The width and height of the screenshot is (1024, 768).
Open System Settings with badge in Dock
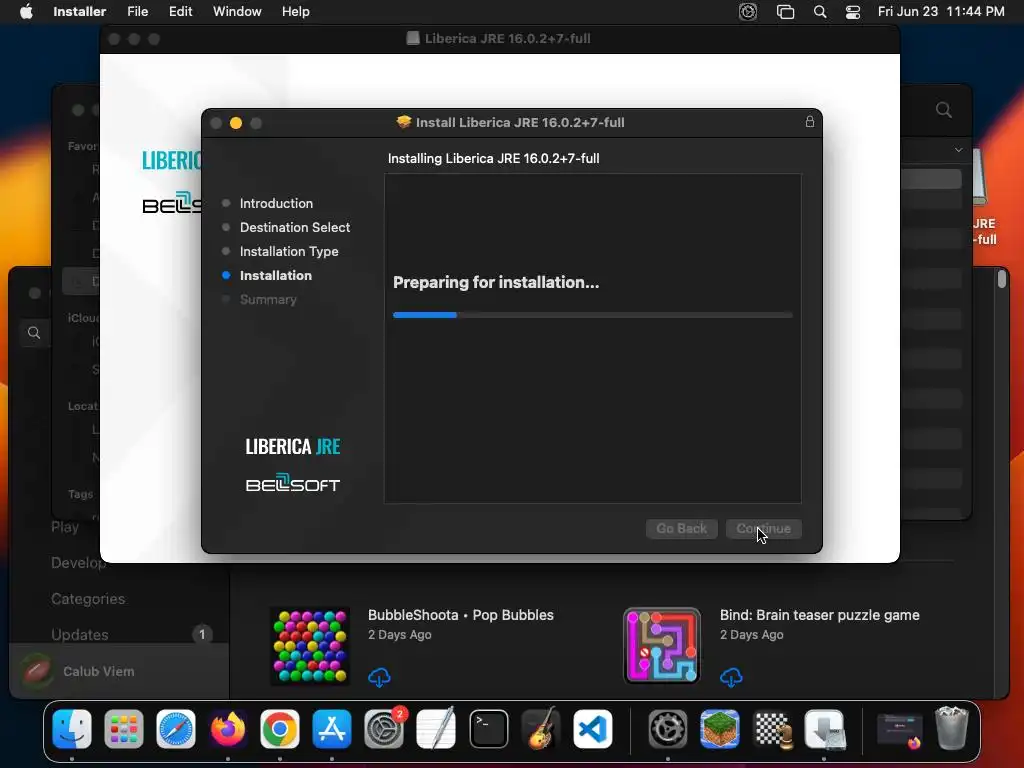click(384, 729)
